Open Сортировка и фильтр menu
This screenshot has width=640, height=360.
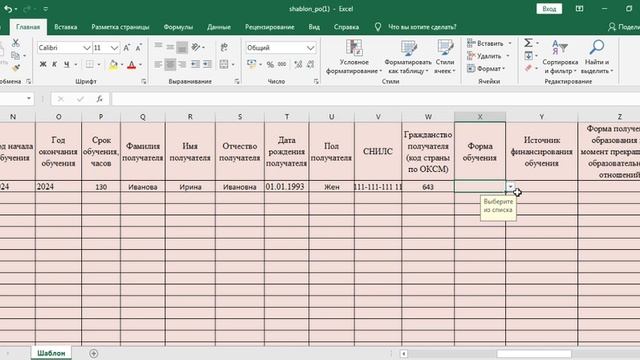[560, 57]
